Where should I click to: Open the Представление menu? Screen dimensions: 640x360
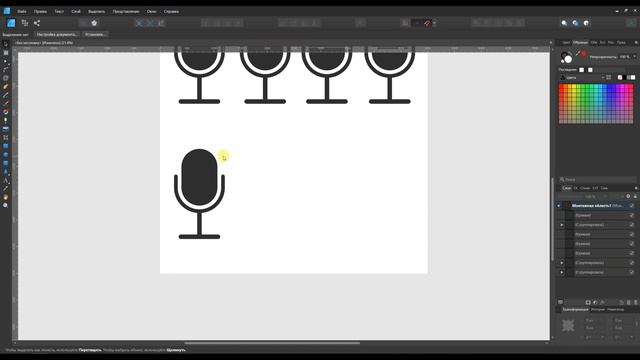click(x=126, y=11)
